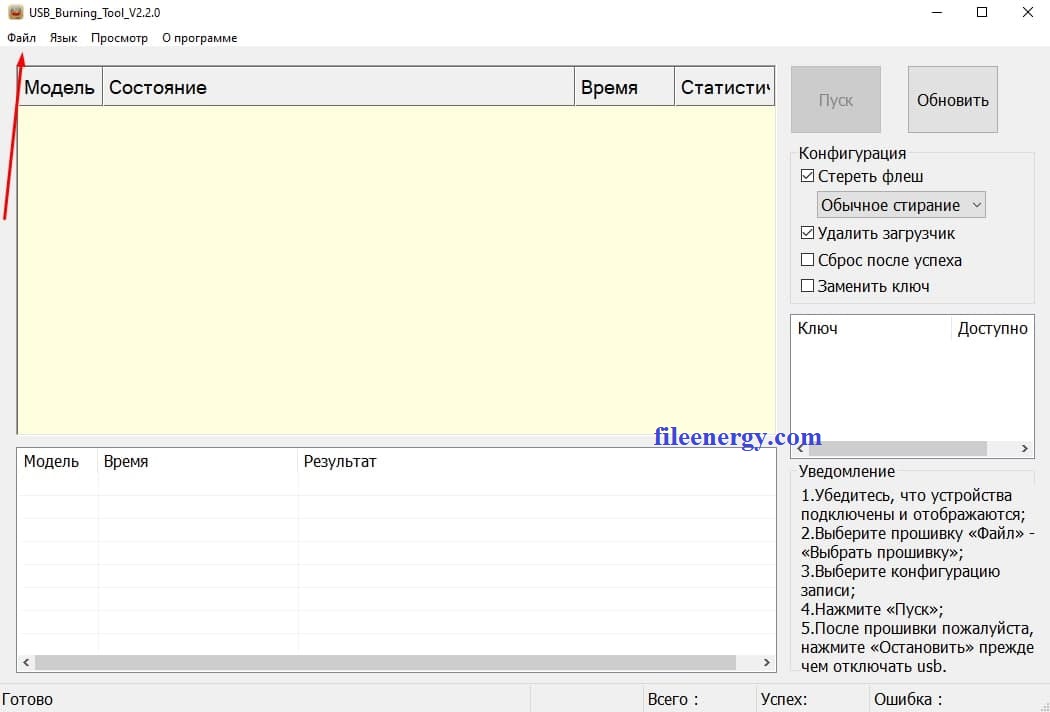Image resolution: width=1050 pixels, height=712 pixels.
Task: Click the Модель header in device table
Action: click(60, 87)
